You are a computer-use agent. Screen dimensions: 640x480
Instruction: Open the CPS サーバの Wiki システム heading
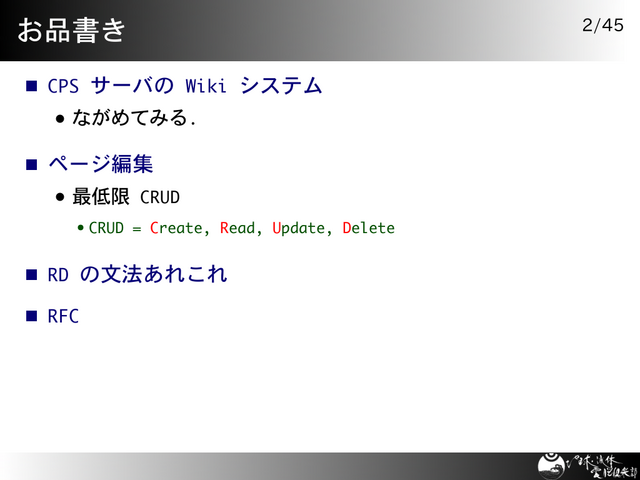tap(185, 86)
